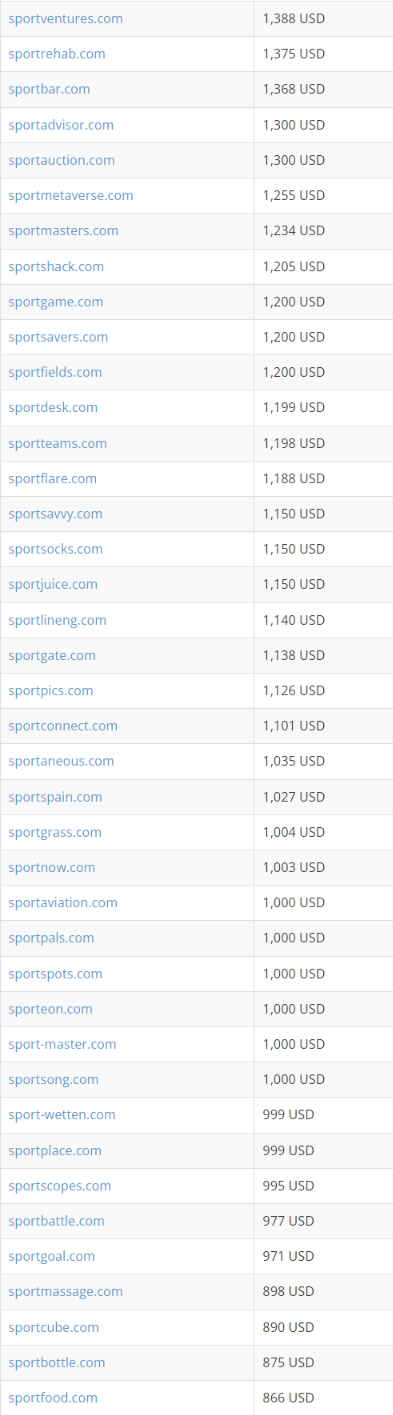The image size is (393, 1415).
Task: Open sportbar.com listing
Action: coord(49,89)
